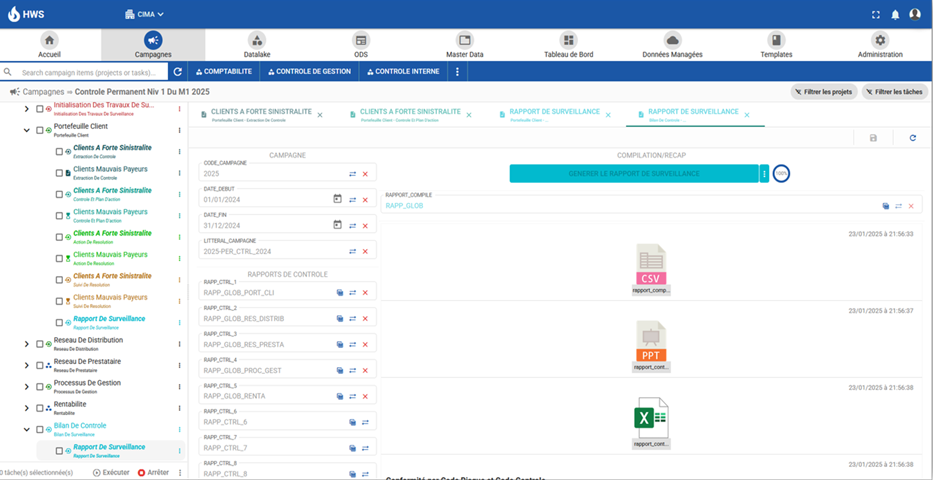Viewport: 933px width, 480px height.
Task: Click Generer le Rapport de Surveillance button
Action: (x=633, y=174)
